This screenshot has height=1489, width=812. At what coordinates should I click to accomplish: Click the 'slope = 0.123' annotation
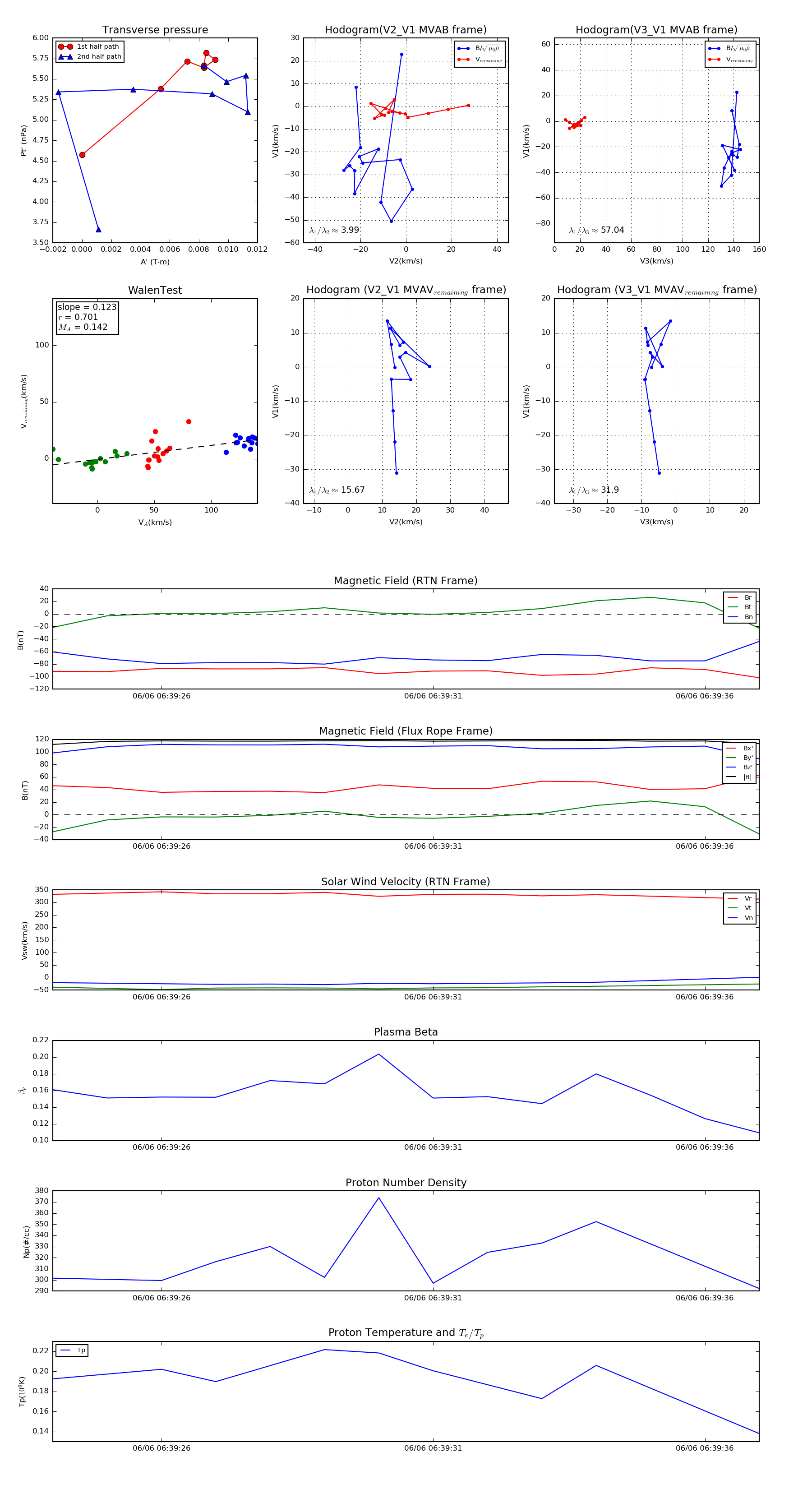point(87,307)
